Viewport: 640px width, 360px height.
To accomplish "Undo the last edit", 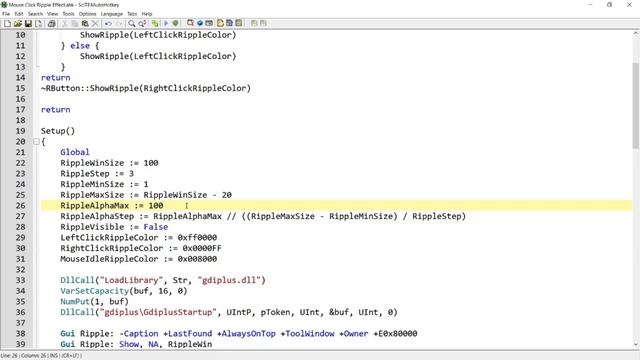I will pyautogui.click(x=108, y=24).
